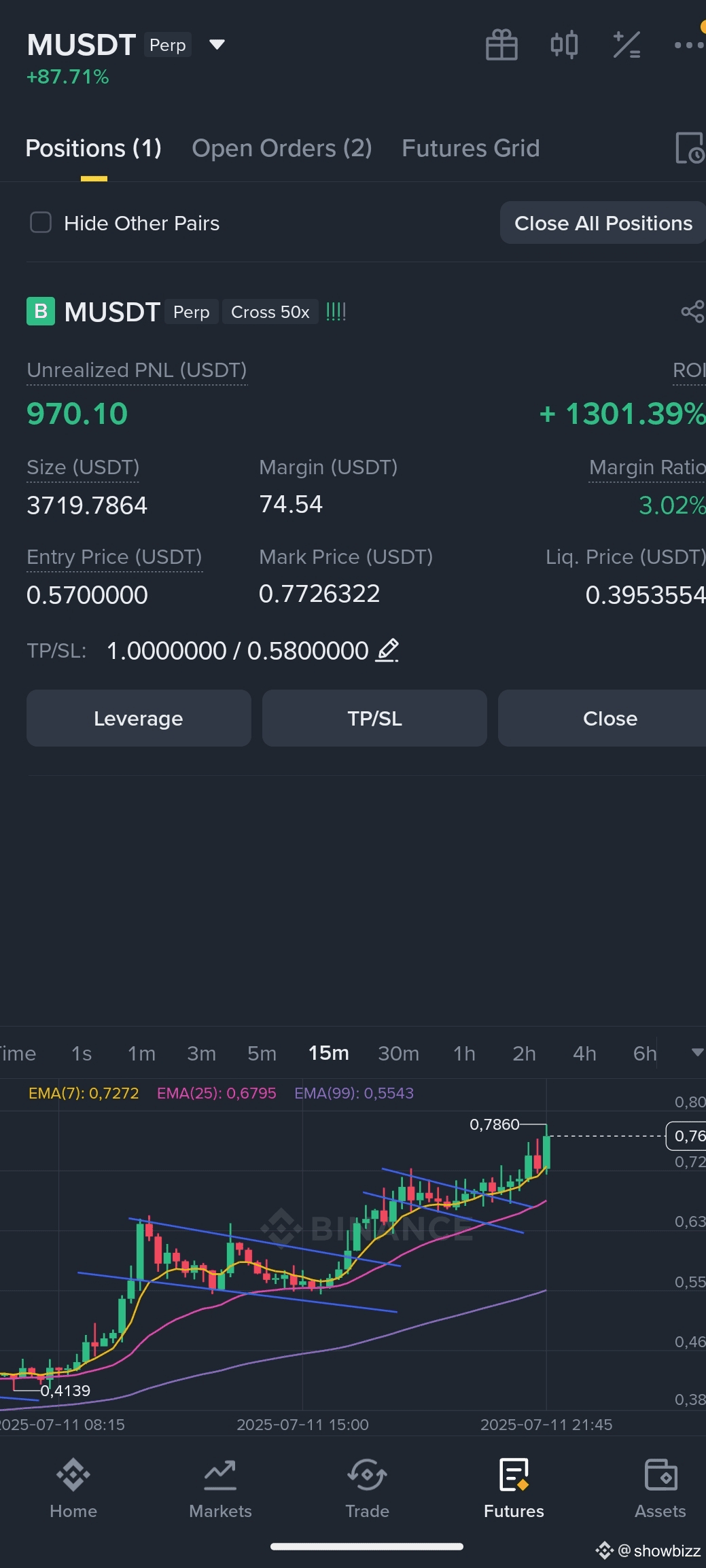Select the 15m timeframe
Screen dimensions: 706x1568
point(329,1053)
